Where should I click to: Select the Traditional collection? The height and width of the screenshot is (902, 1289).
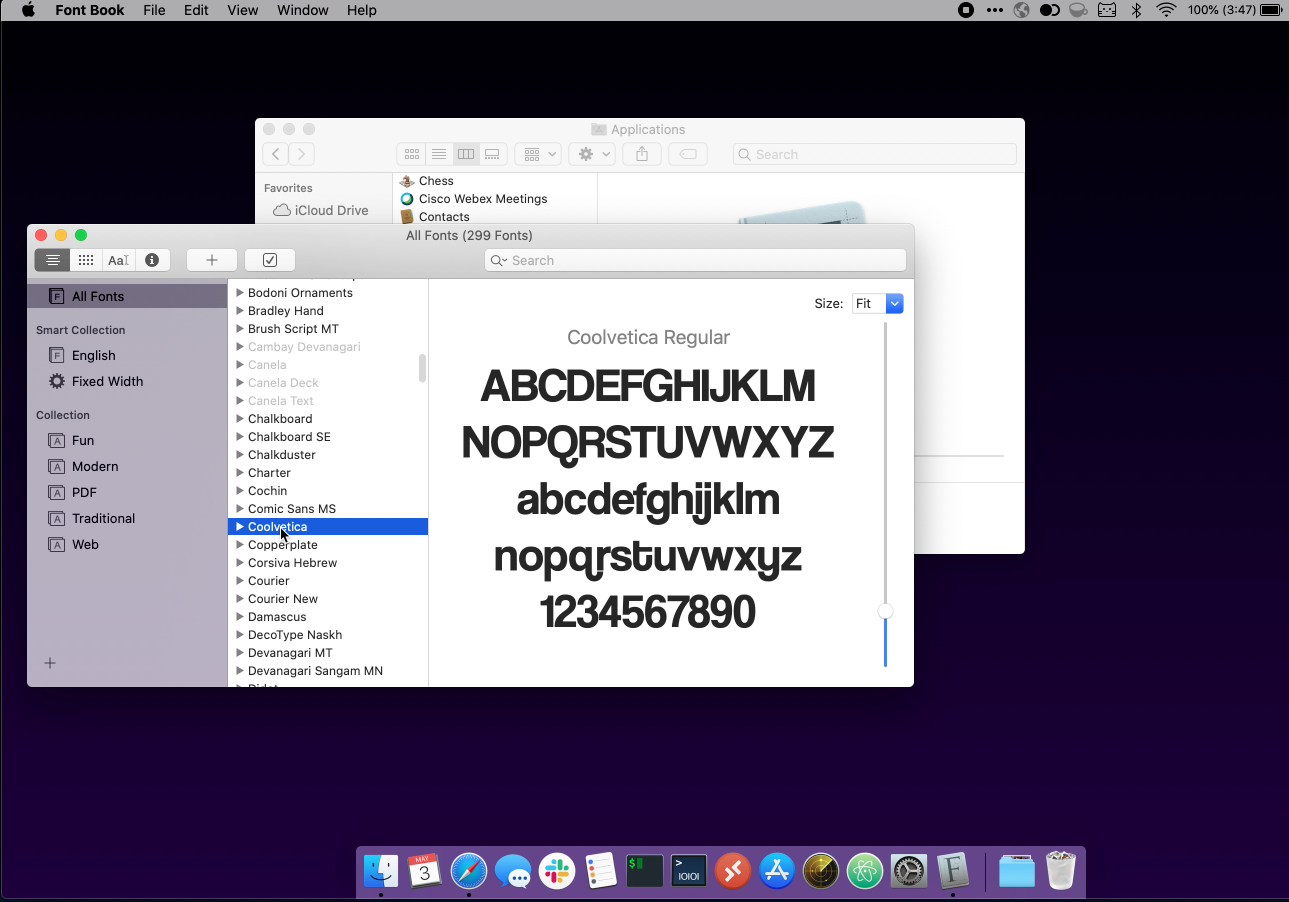pyautogui.click(x=128, y=518)
